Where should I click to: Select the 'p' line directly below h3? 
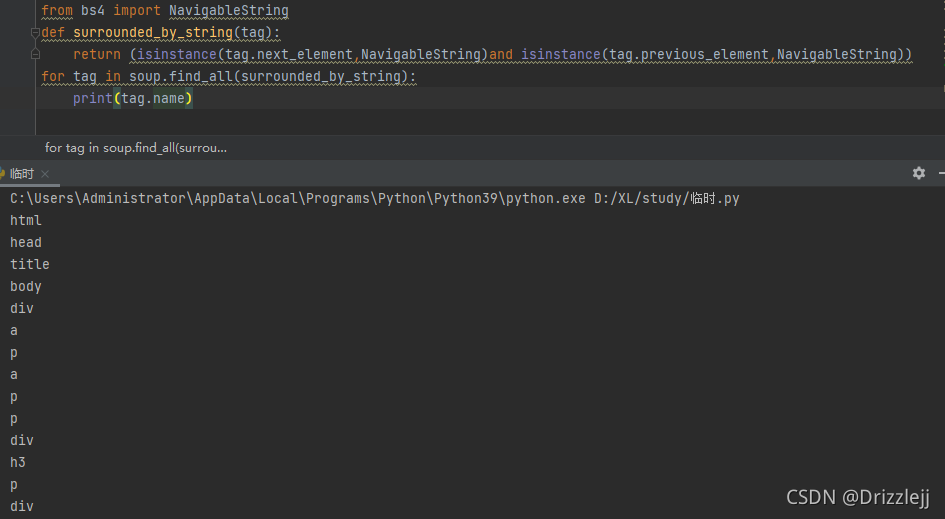14,485
